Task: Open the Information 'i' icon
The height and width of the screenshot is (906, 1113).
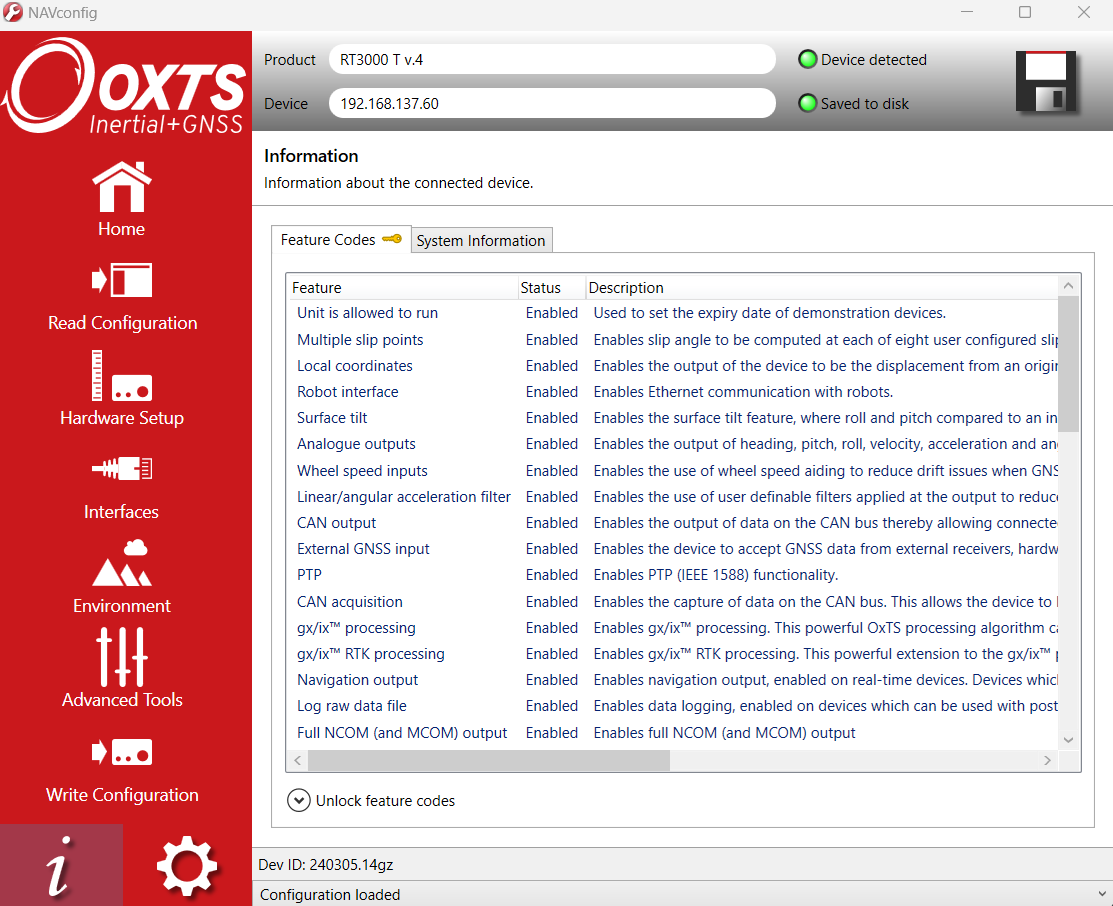Action: pos(61,866)
